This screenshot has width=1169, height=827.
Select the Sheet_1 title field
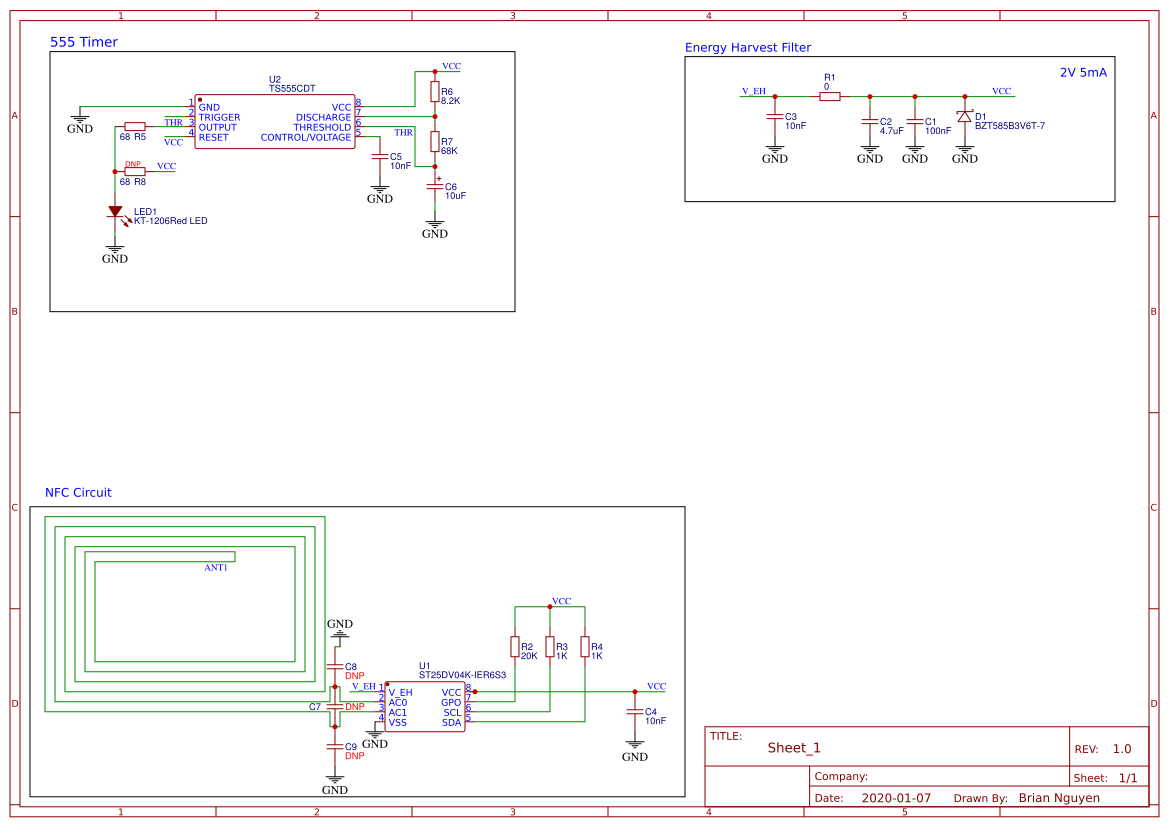[x=794, y=748]
